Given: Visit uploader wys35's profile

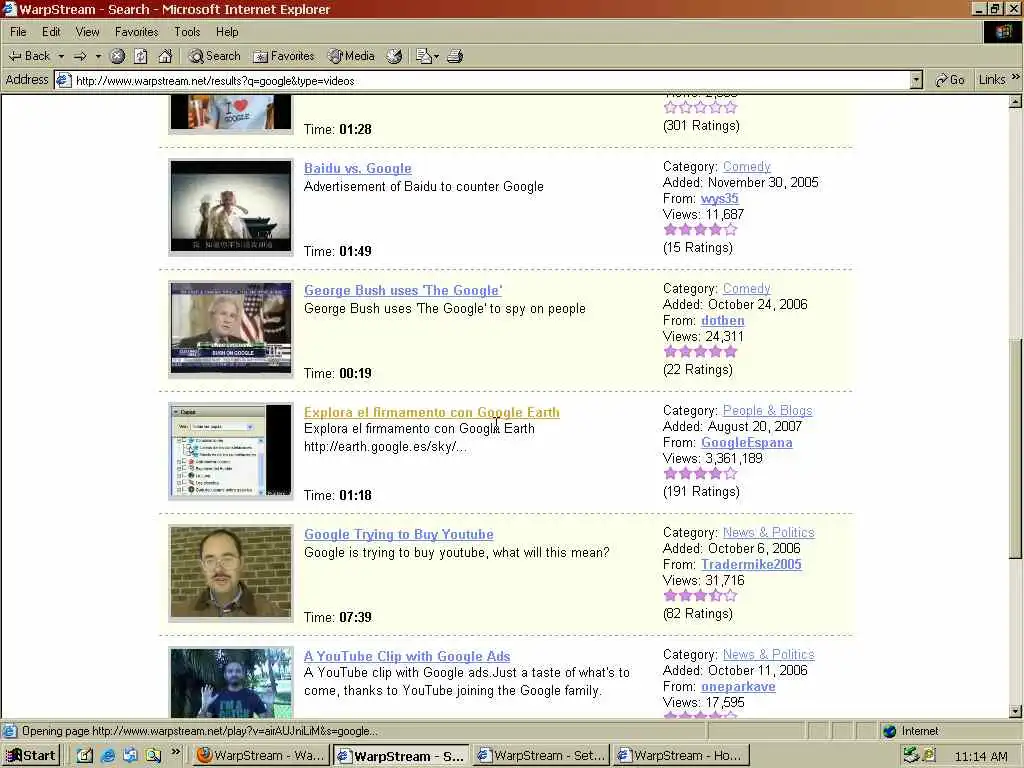Looking at the screenshot, I should click(719, 199).
